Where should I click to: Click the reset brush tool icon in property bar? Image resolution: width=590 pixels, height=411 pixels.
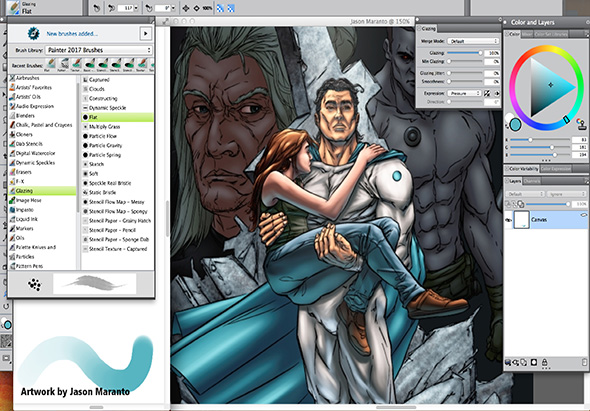97,8
